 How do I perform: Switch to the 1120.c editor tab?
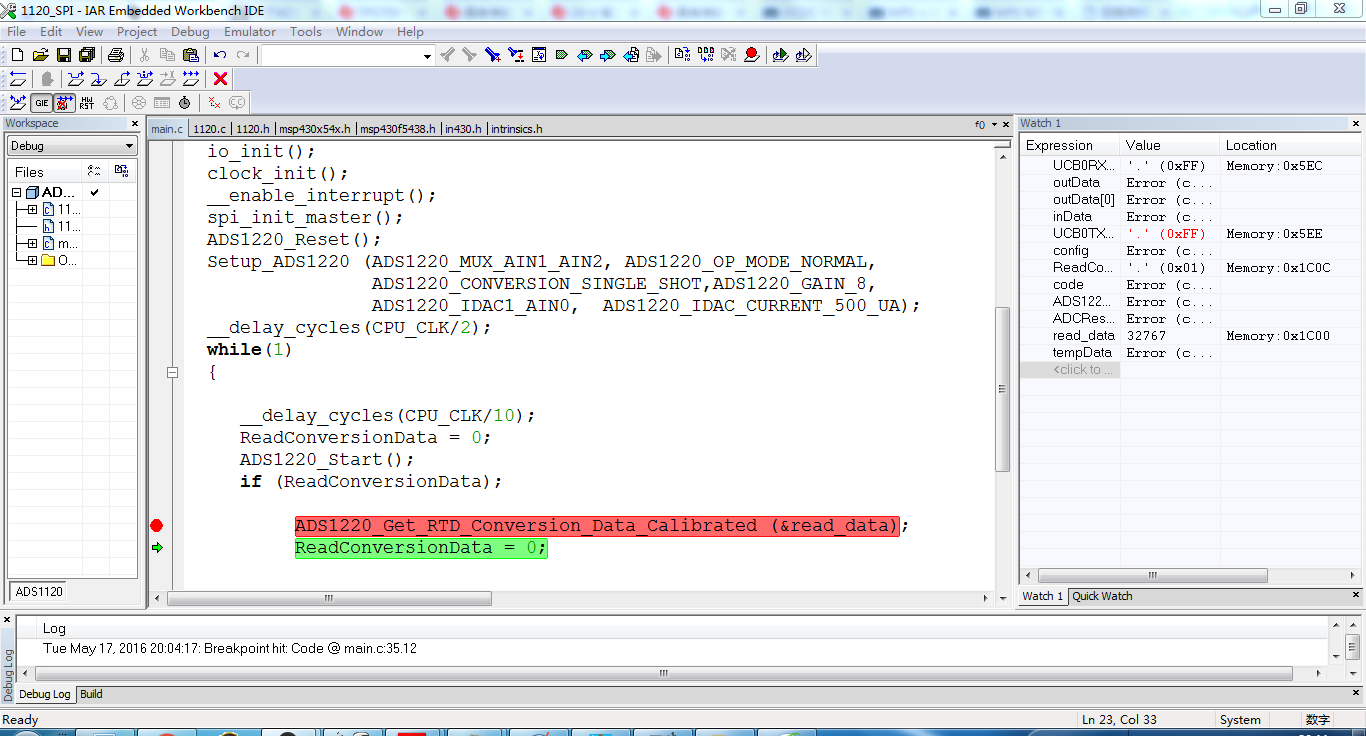point(210,129)
